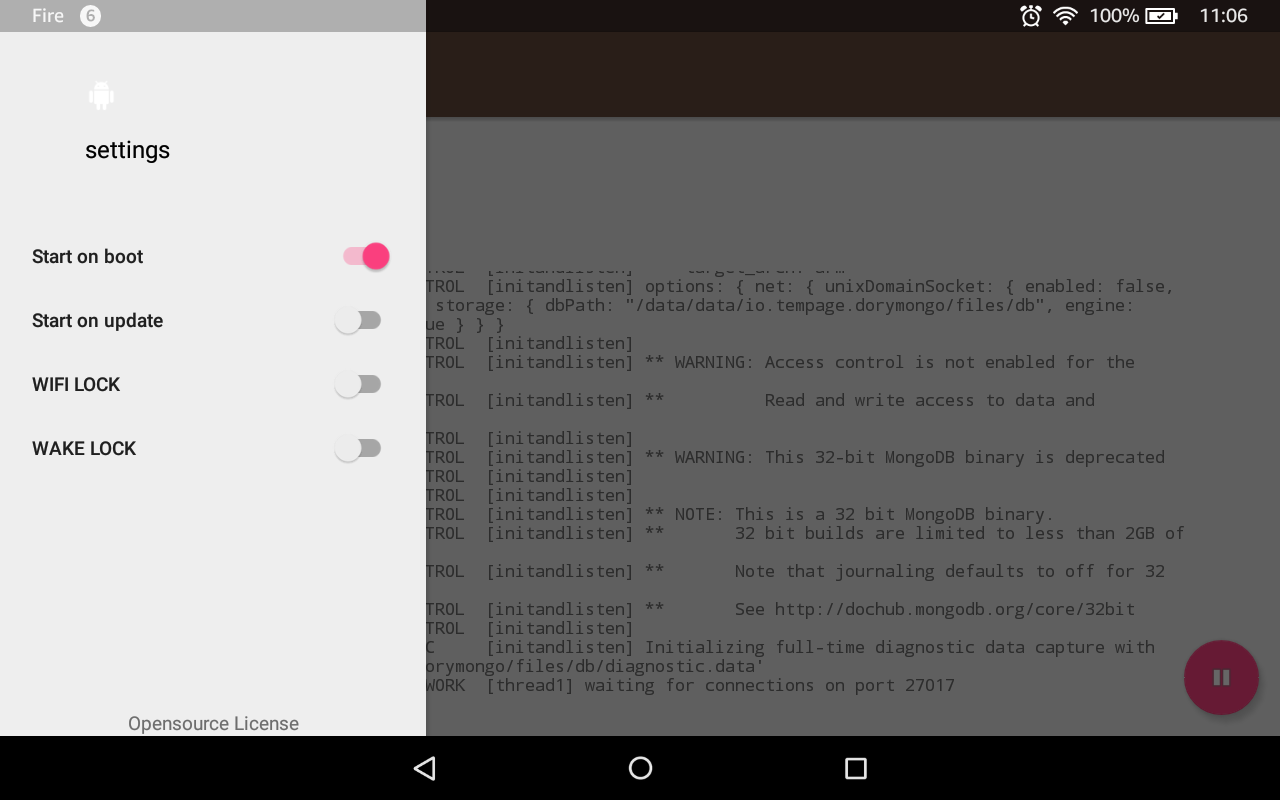Select the Start on boot label

coord(88,256)
